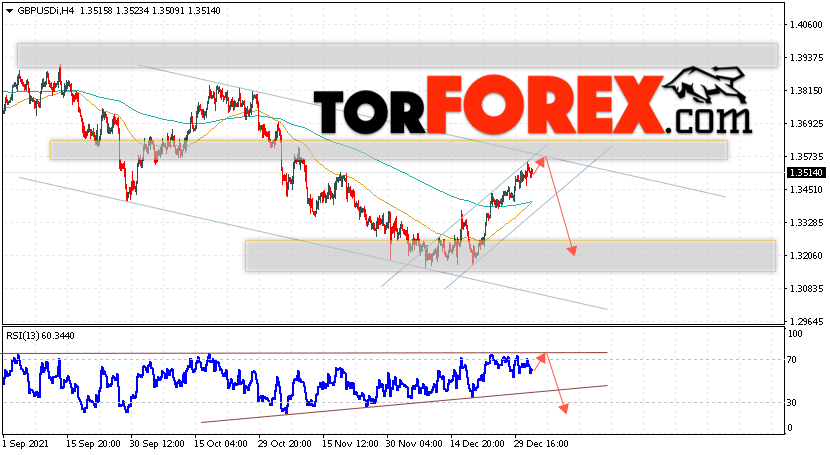This screenshot has height=455, width=830.
Task: Select the 1.33285 price level
Action: [x=806, y=223]
